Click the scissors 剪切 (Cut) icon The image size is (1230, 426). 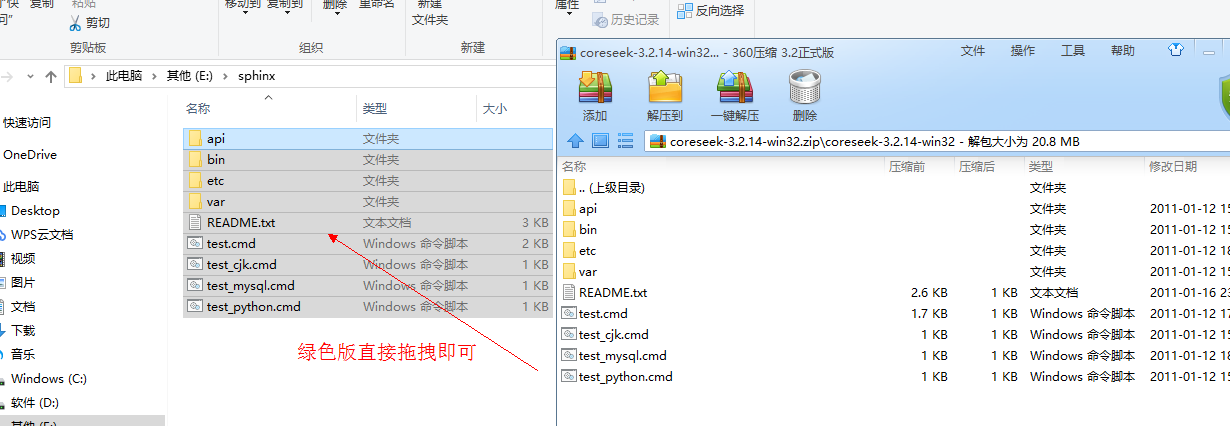coord(76,22)
